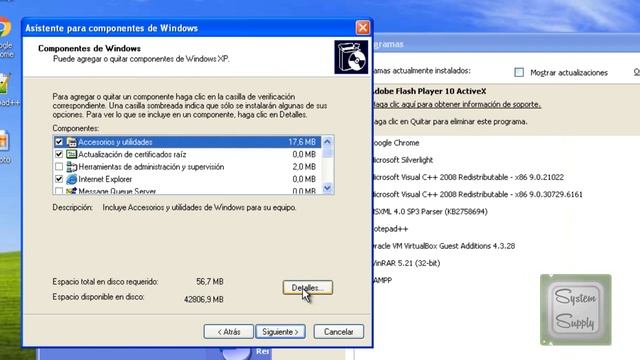Select Google Chrome in installed programs list

click(396, 143)
